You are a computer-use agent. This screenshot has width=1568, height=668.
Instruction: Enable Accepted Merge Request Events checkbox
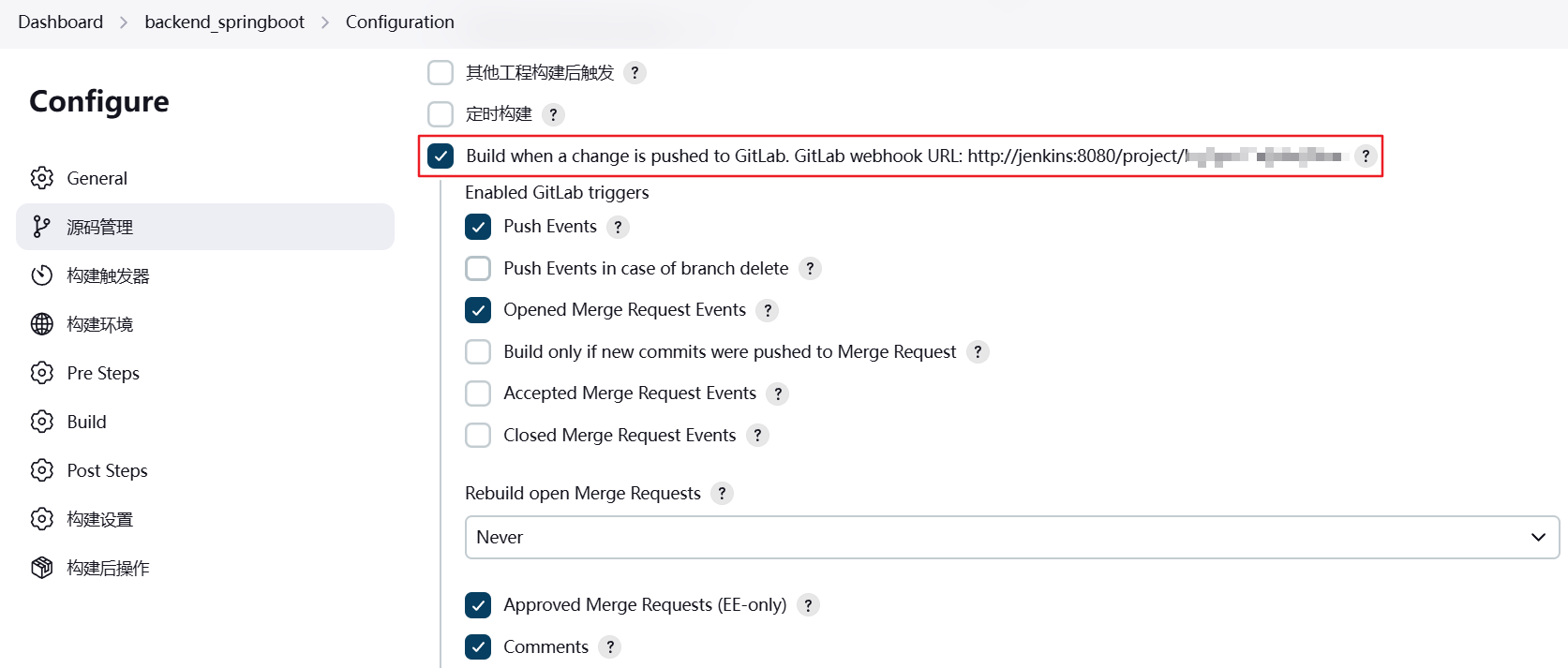click(x=478, y=393)
